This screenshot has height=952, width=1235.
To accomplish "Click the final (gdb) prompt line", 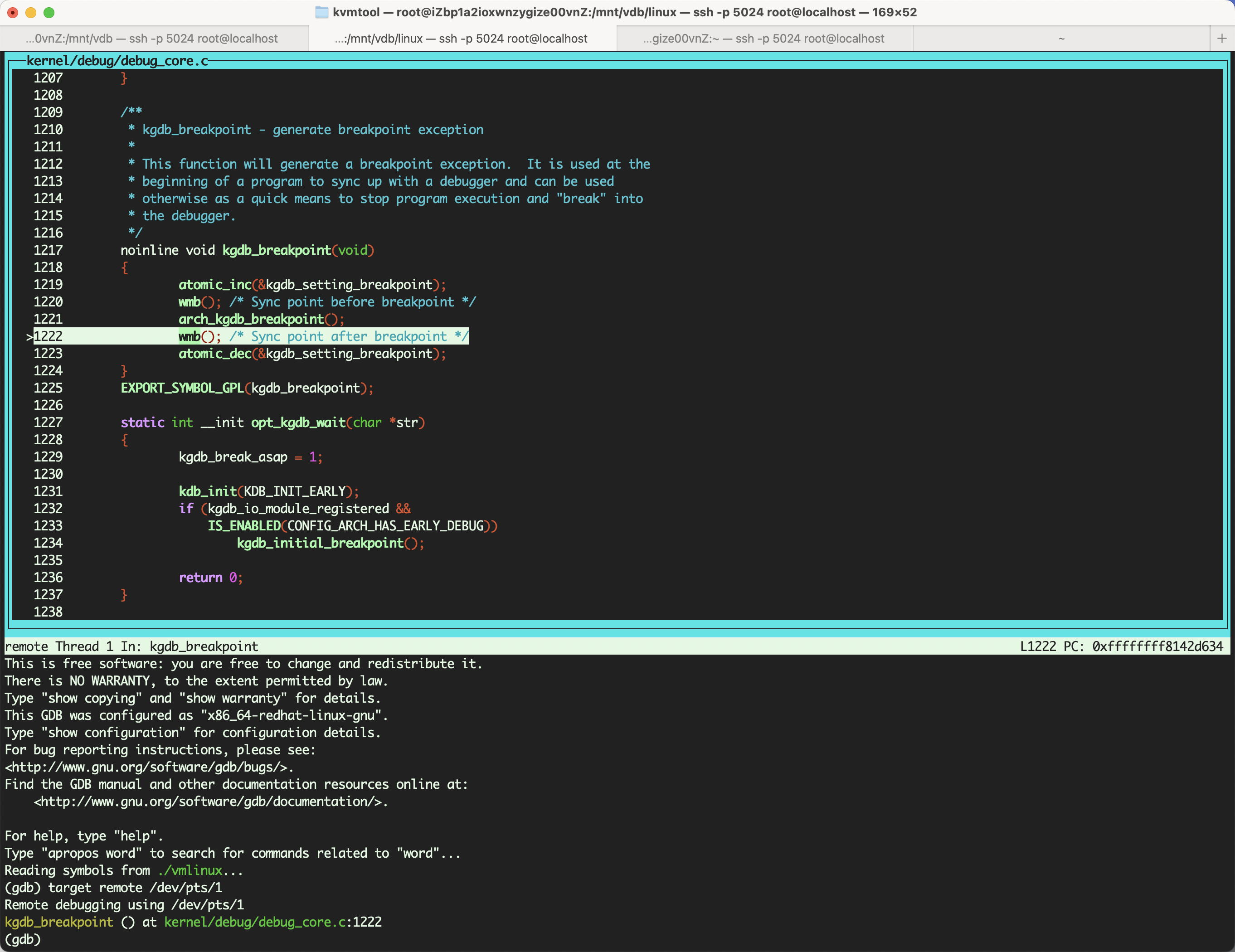I will [x=23, y=940].
